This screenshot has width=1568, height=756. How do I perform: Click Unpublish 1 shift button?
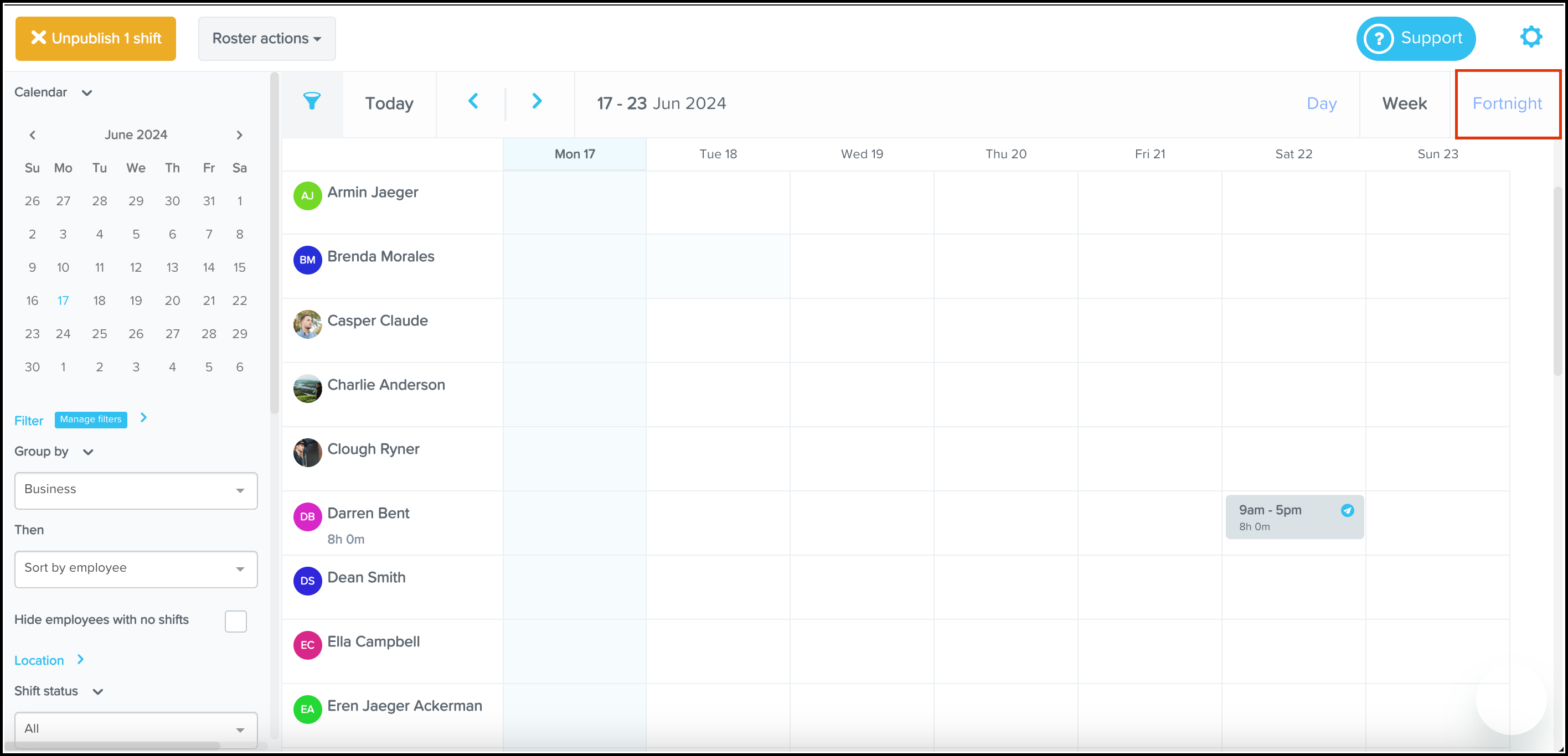coord(96,38)
